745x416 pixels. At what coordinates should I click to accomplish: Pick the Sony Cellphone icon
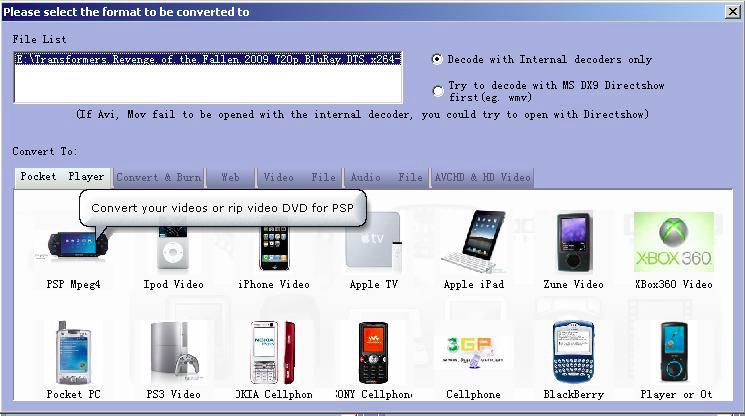point(373,352)
